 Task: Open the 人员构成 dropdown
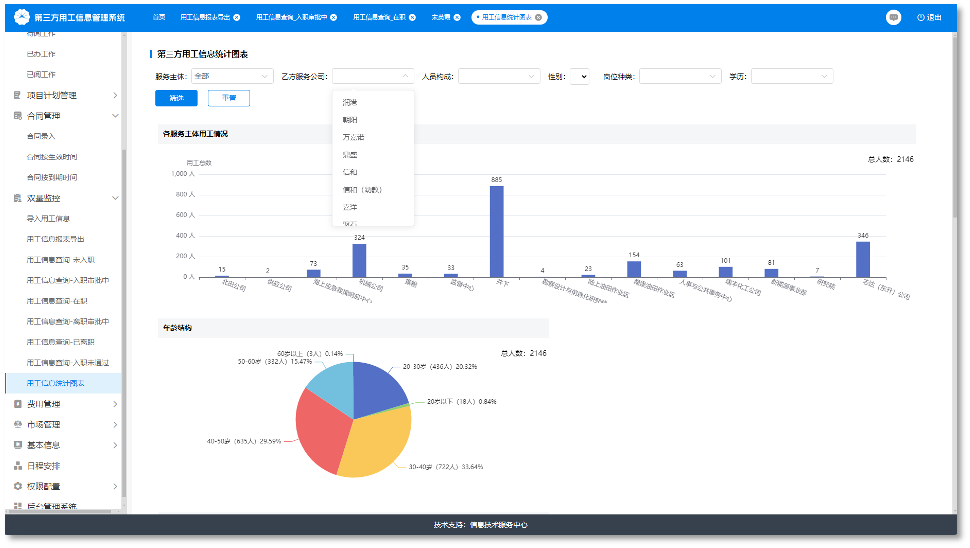[x=499, y=76]
